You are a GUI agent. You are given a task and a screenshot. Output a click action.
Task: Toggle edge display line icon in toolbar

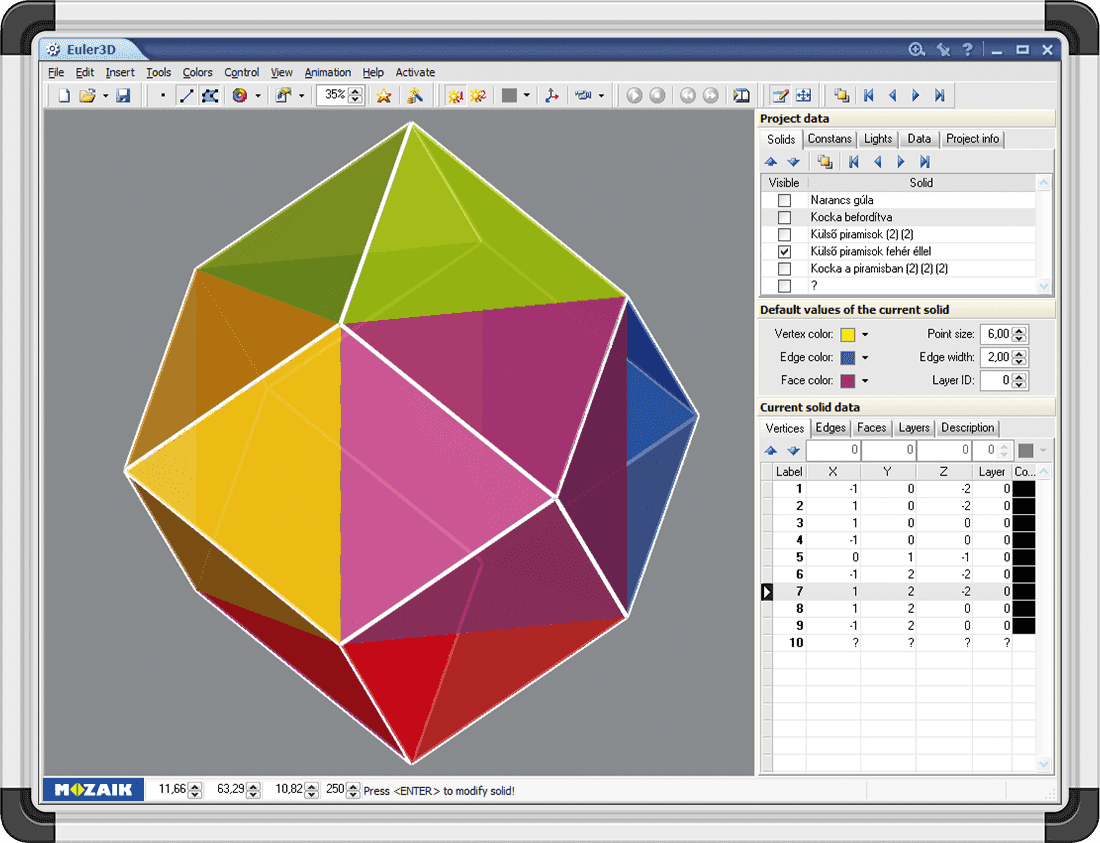click(186, 96)
